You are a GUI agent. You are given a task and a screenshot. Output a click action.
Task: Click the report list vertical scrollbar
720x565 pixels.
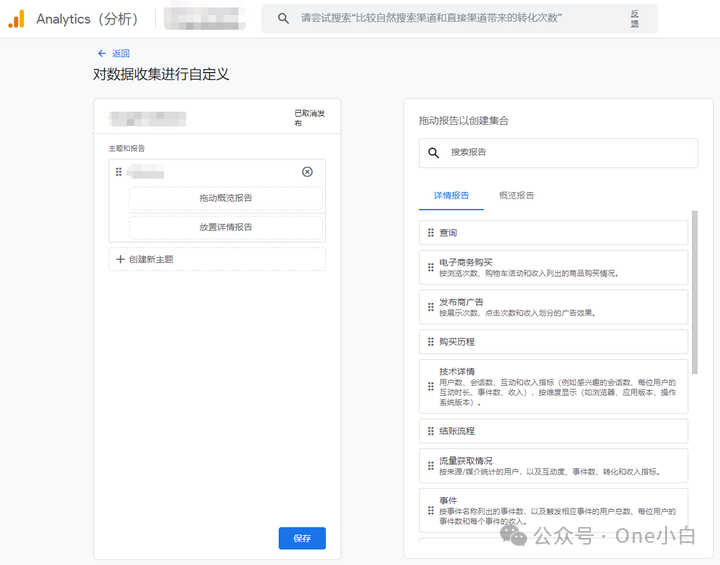(x=695, y=292)
